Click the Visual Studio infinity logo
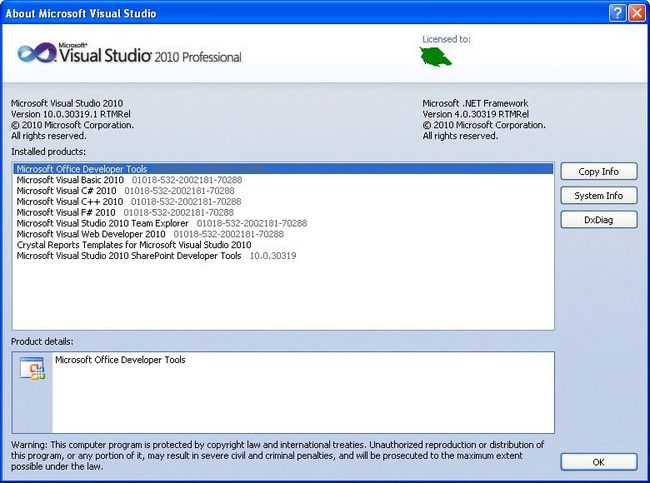 37,53
